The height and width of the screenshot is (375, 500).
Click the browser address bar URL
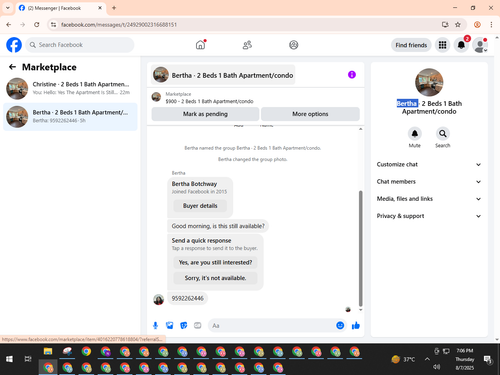119,24
